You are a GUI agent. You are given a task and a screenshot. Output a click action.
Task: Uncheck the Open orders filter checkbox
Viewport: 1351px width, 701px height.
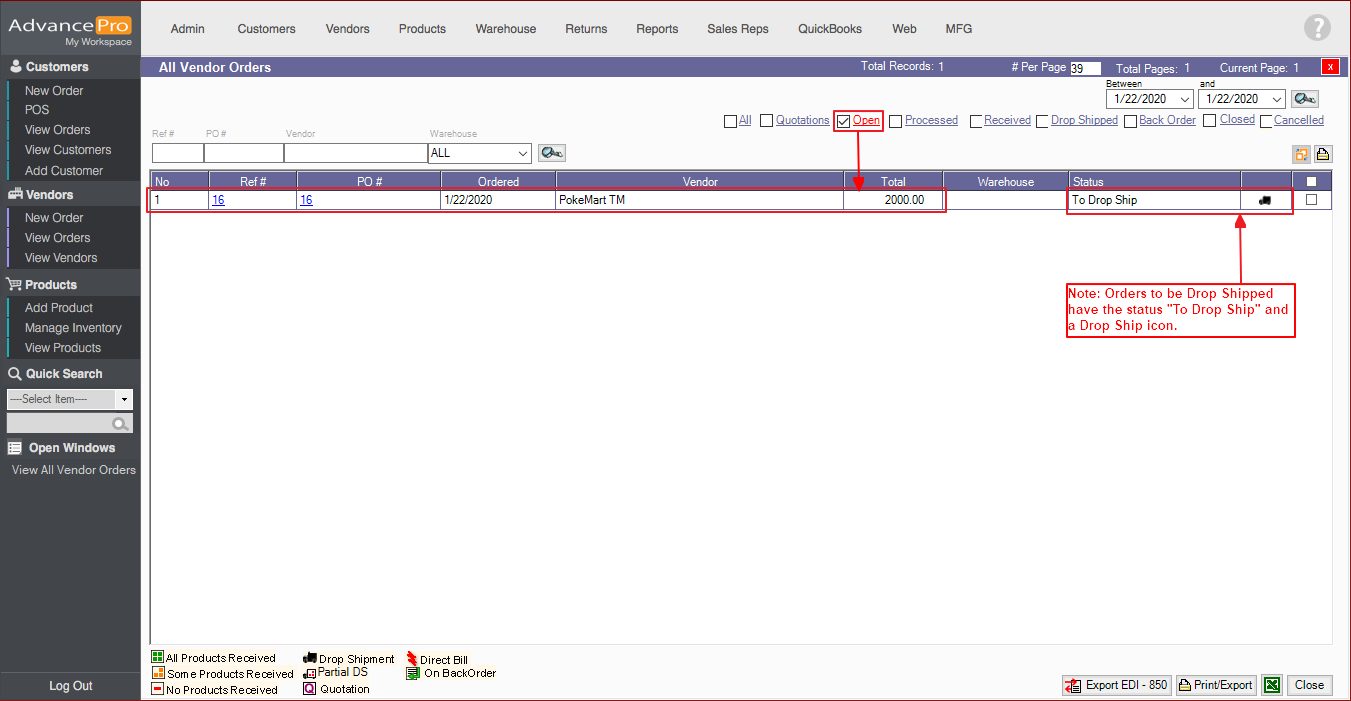tap(843, 121)
